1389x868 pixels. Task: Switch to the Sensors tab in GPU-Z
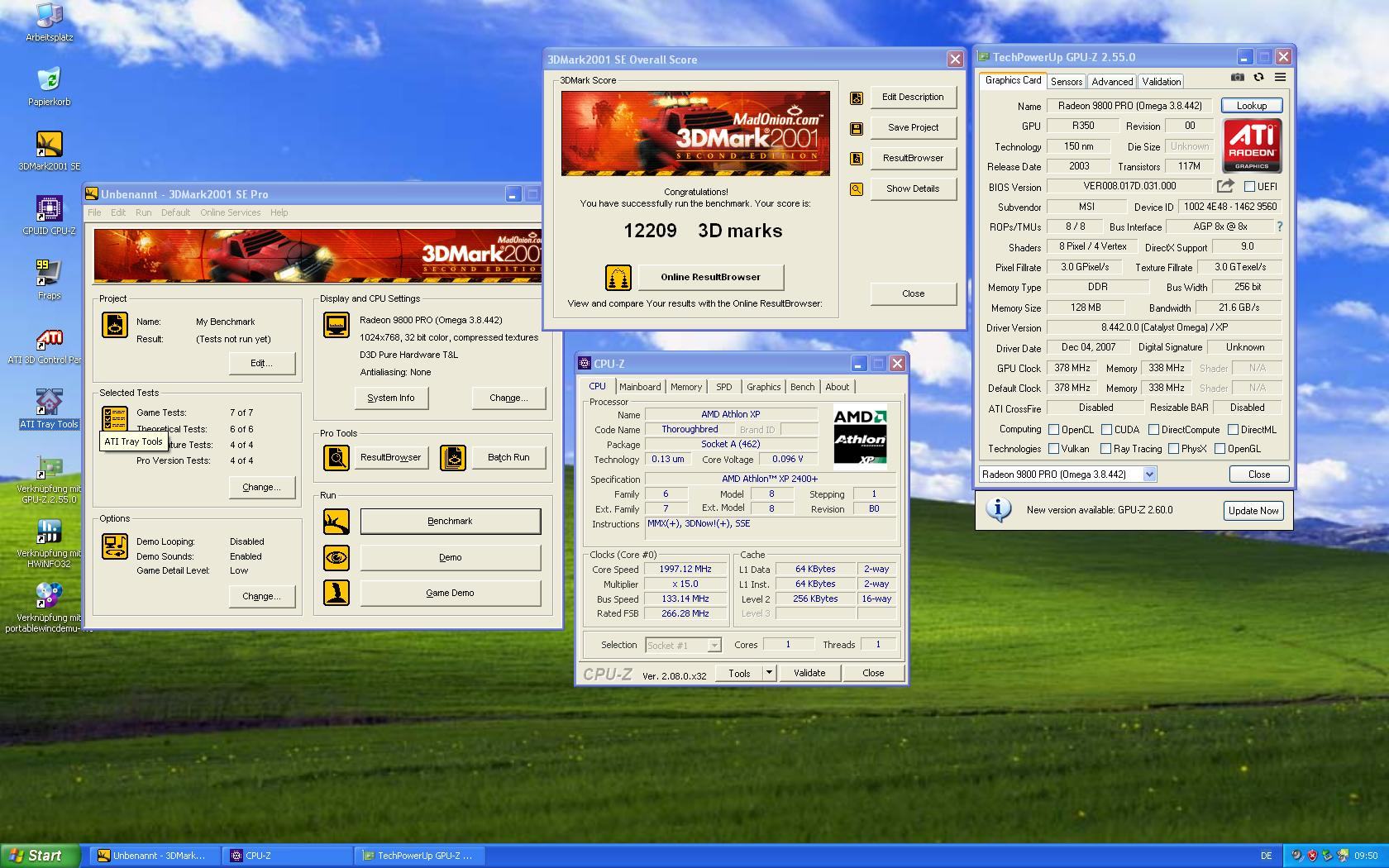(1067, 82)
